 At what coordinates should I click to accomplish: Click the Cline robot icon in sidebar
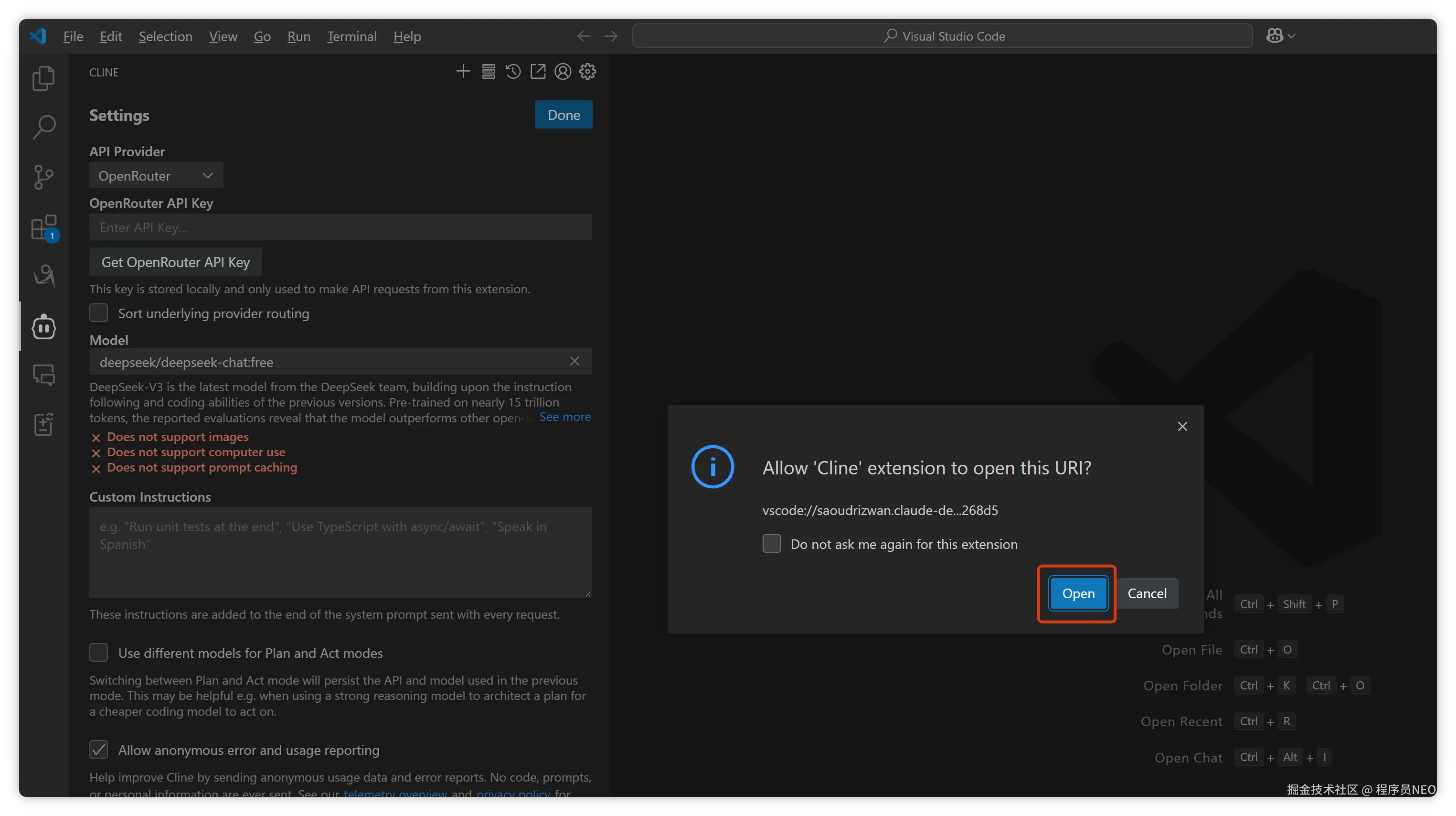43,327
